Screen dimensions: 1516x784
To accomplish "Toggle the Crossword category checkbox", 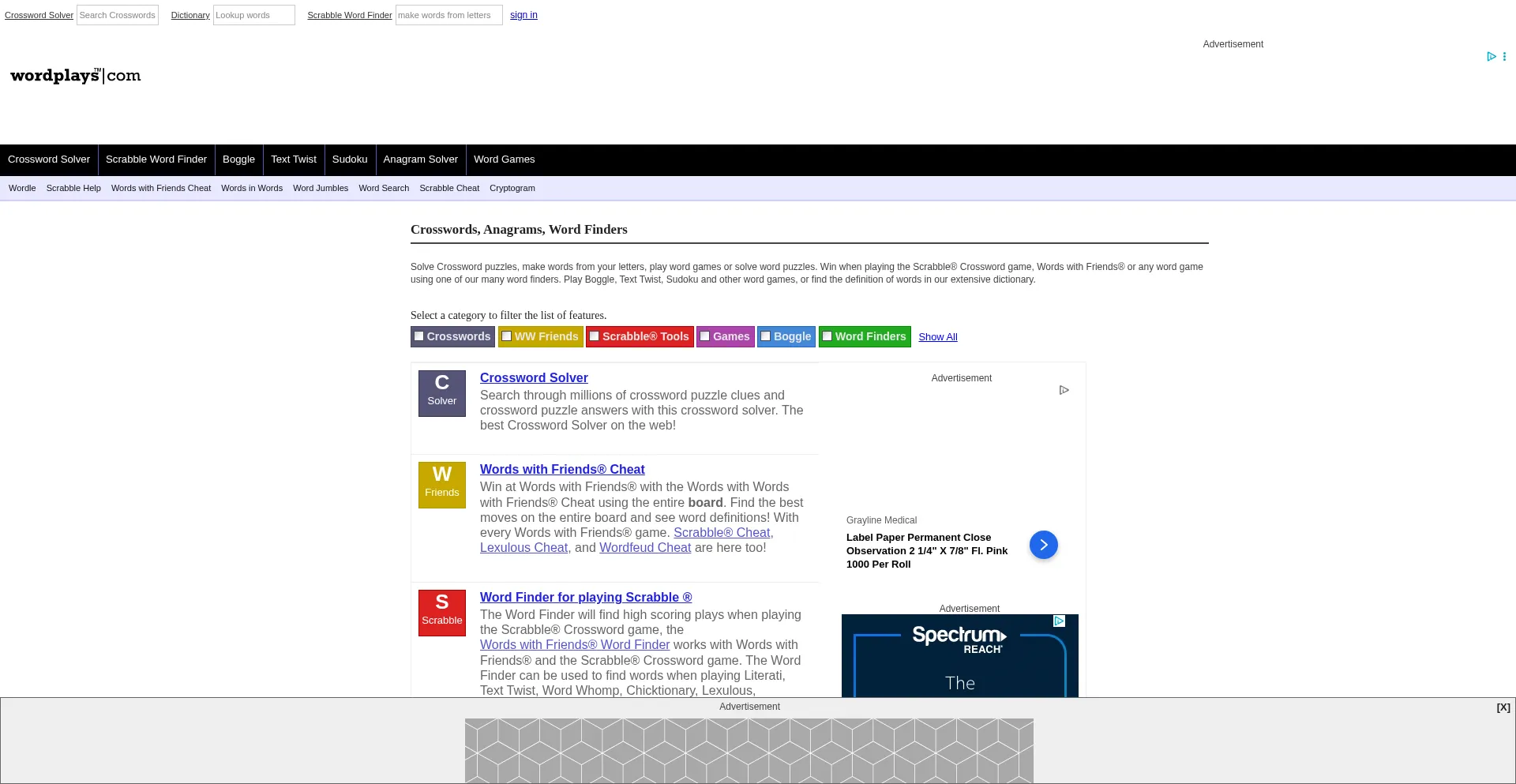I will (419, 336).
